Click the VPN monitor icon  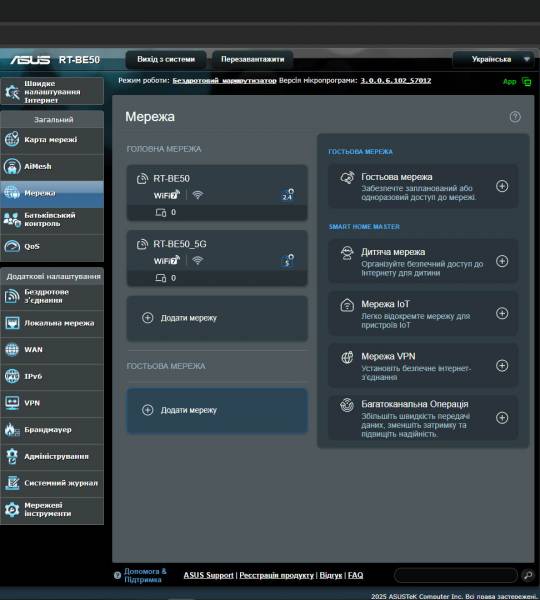coord(12,403)
